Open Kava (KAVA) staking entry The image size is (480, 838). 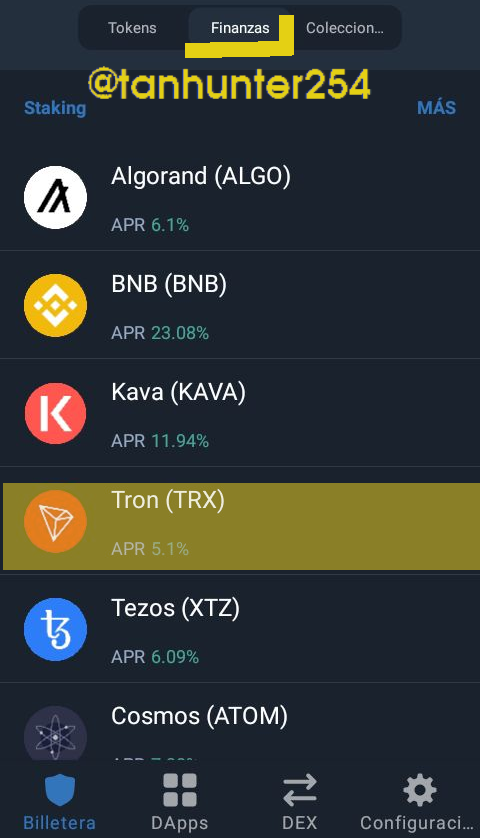(x=240, y=413)
